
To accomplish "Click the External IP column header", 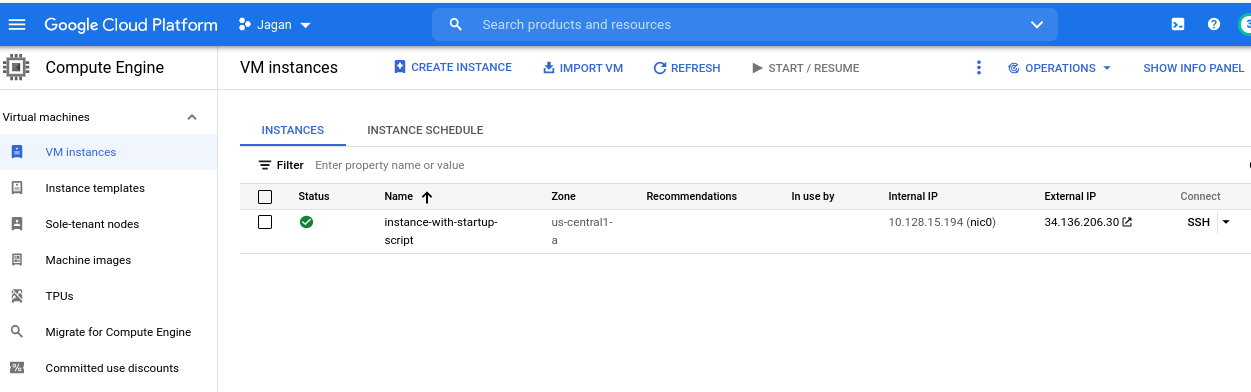I will (x=1070, y=196).
